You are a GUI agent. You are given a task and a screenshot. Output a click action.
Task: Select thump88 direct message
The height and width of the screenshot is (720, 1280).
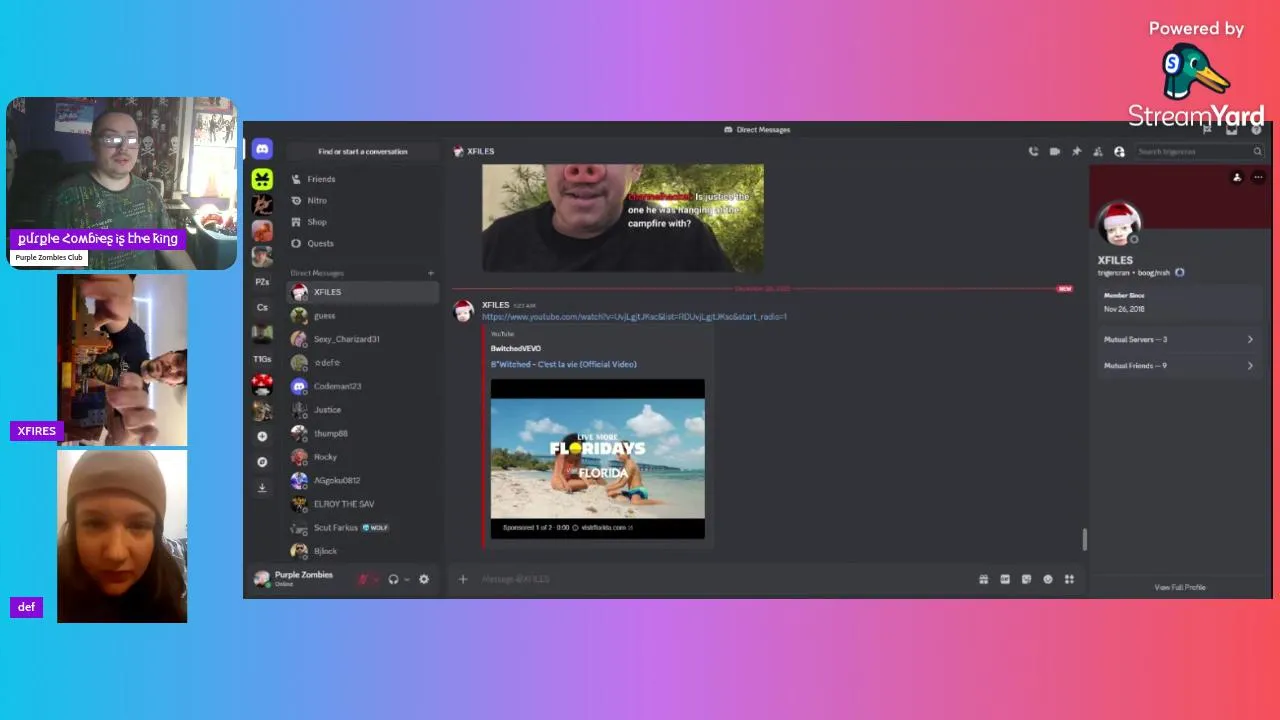(x=362, y=434)
